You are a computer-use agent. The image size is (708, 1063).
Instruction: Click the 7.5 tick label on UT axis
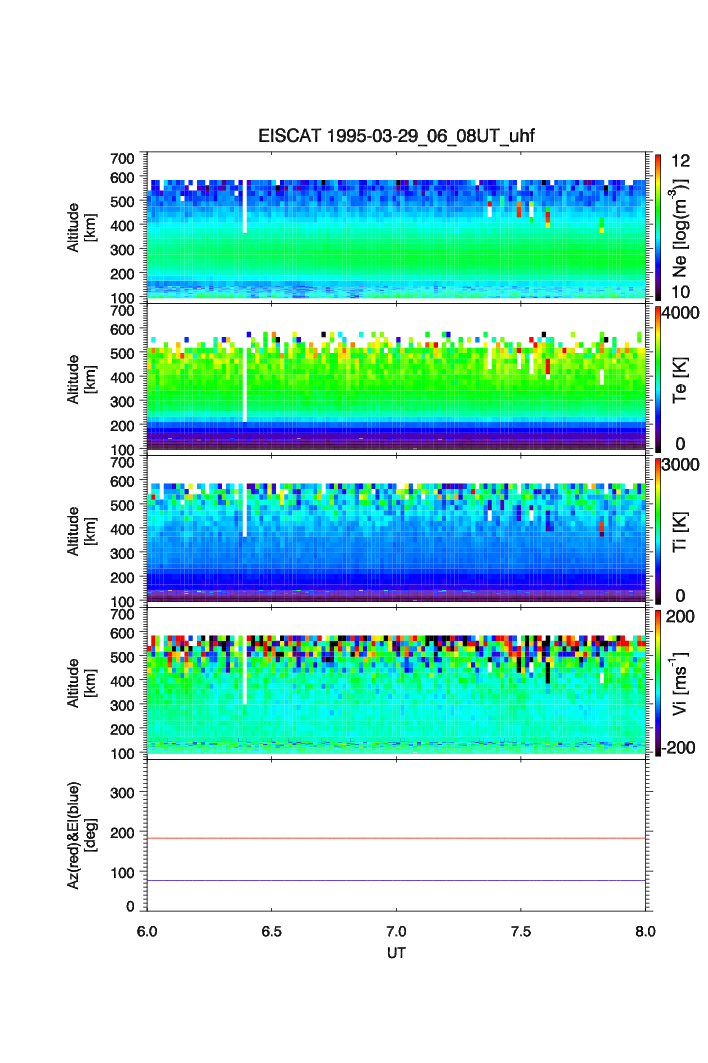pyautogui.click(x=521, y=930)
